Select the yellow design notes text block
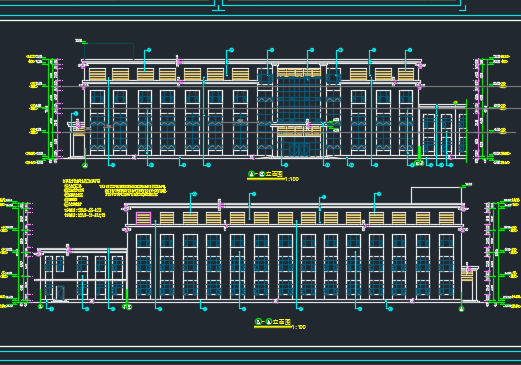521x365 pixels. [114, 198]
